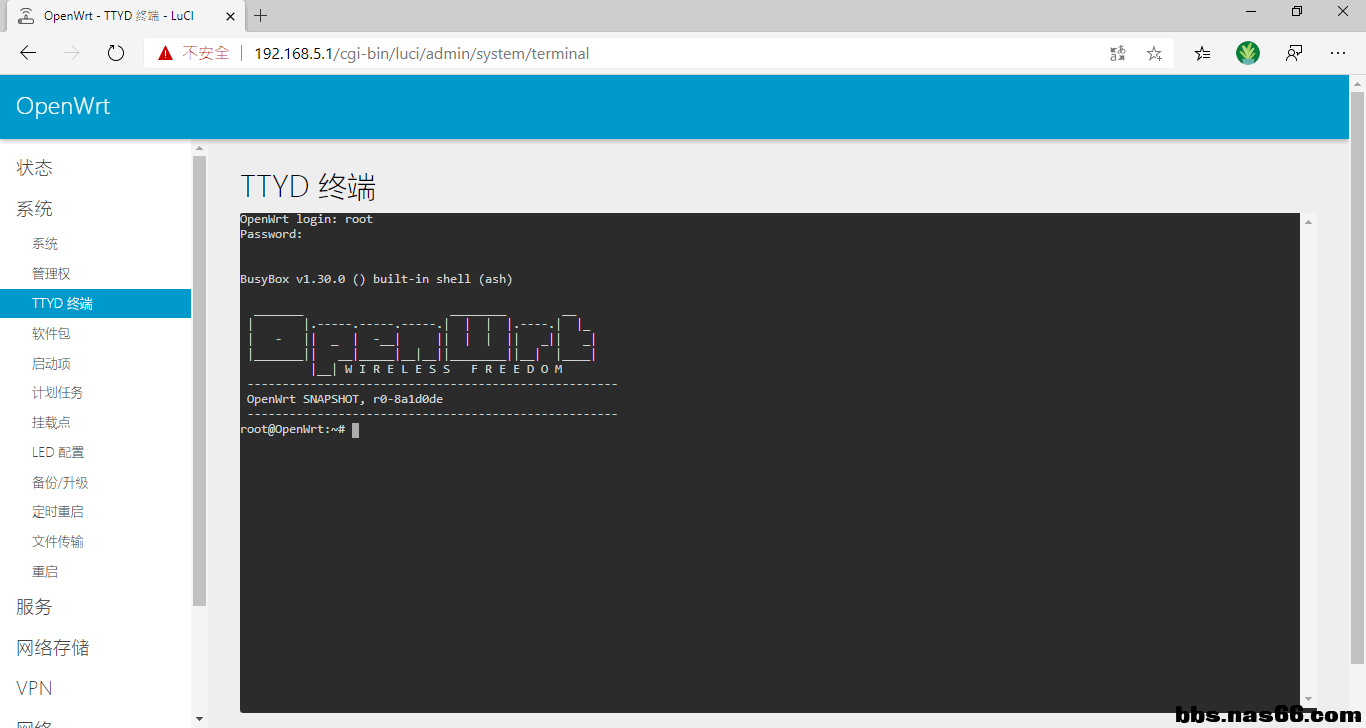The height and width of the screenshot is (728, 1366).
Task: Click the OpenWrt header logo link
Action: (x=63, y=107)
